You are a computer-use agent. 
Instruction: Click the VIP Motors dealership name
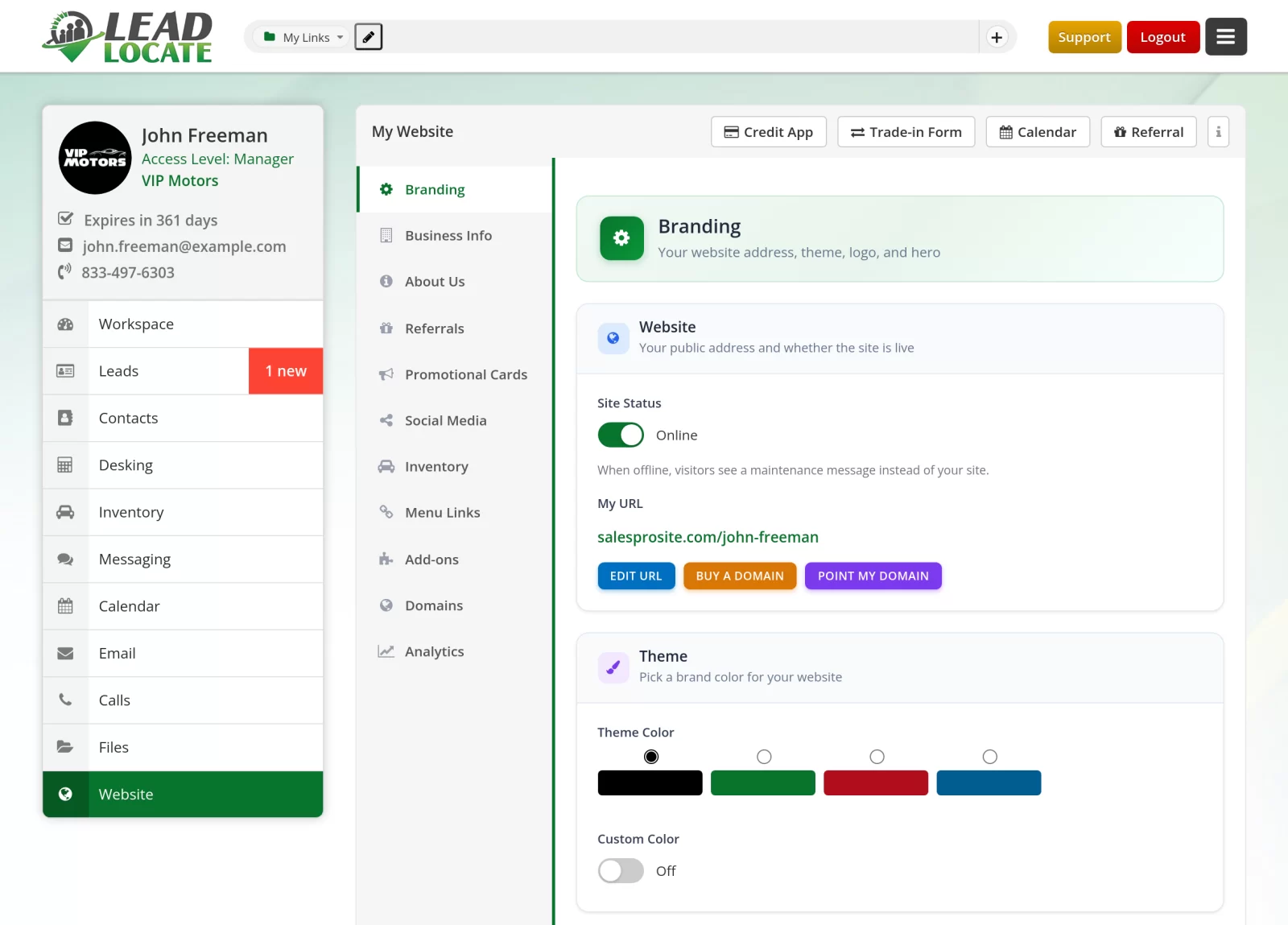180,180
